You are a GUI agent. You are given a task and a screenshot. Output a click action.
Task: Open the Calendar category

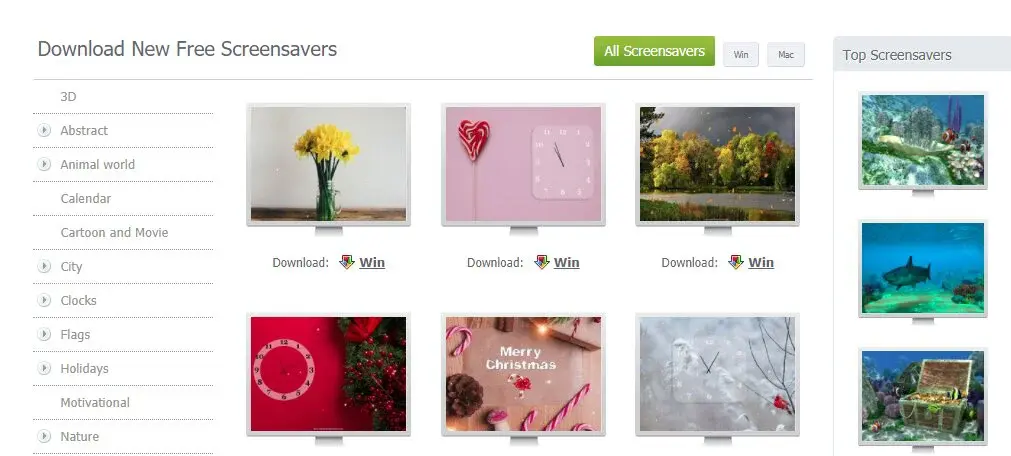pyautogui.click(x=86, y=199)
